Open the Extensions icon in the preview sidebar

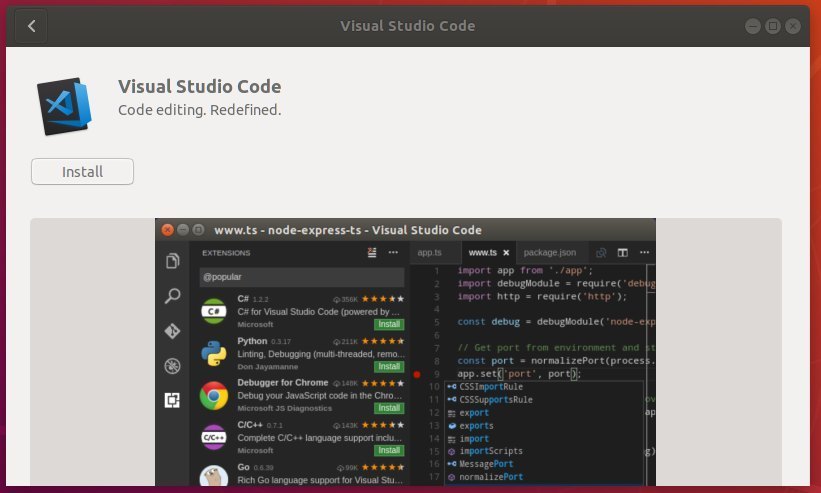point(172,400)
